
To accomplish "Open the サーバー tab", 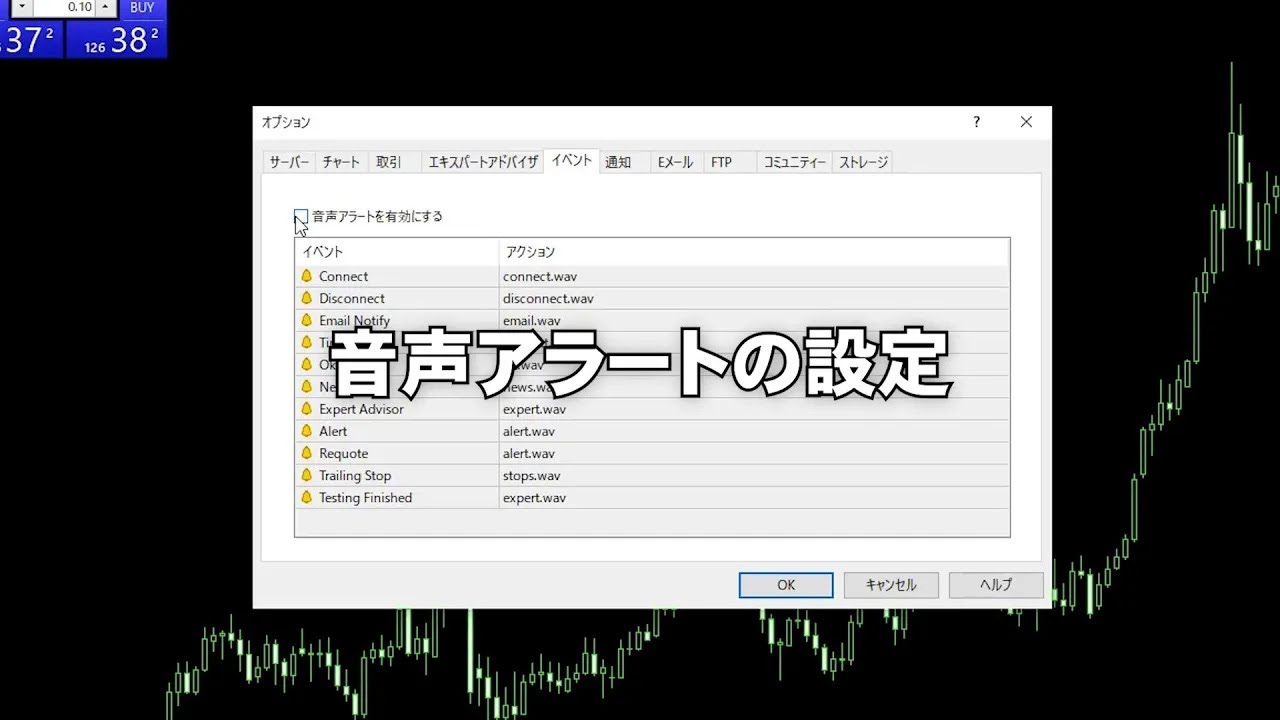I will pyautogui.click(x=289, y=162).
